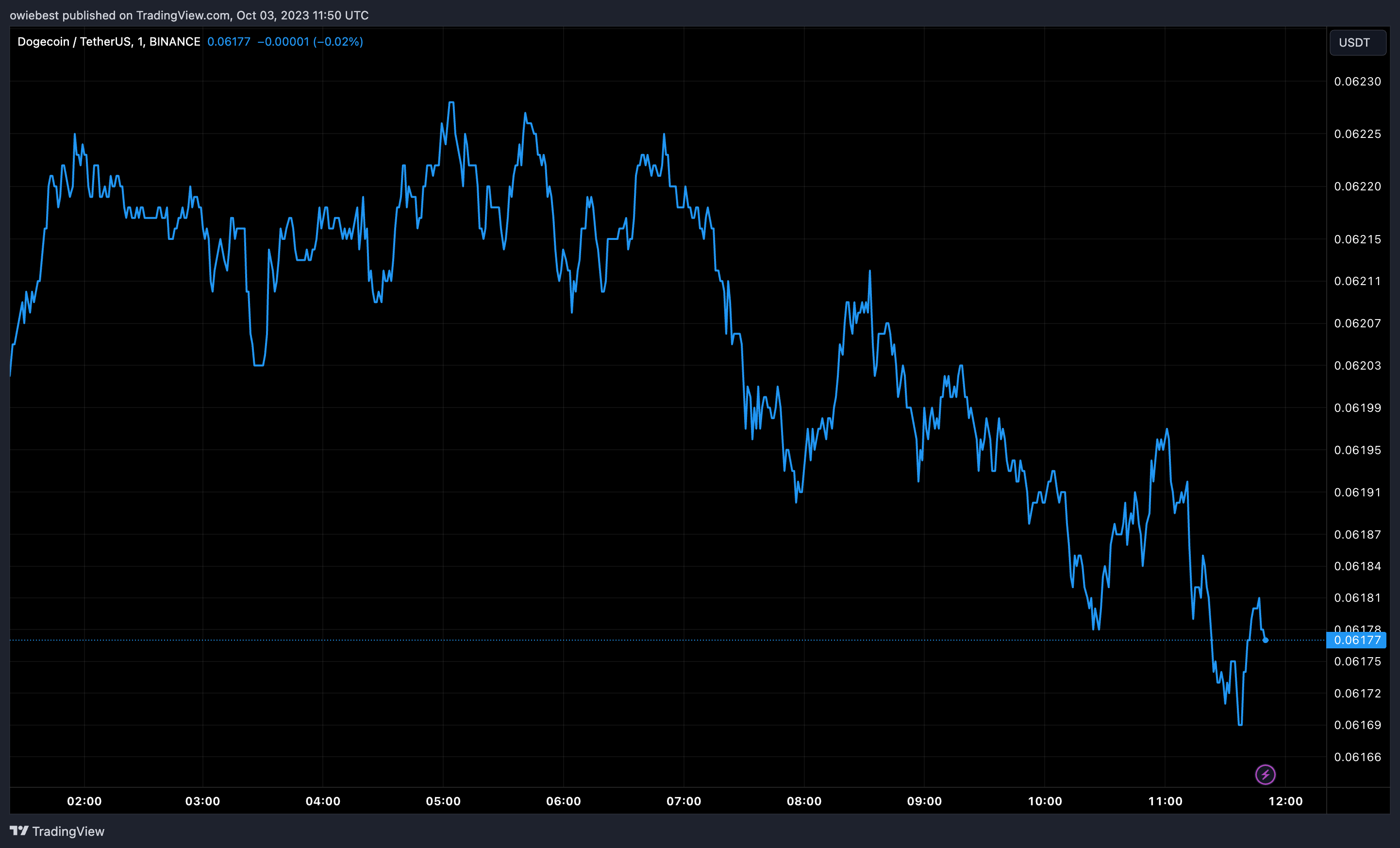Click the 0.06172 price axis label
Screen dimensions: 1400x848
1357,694
